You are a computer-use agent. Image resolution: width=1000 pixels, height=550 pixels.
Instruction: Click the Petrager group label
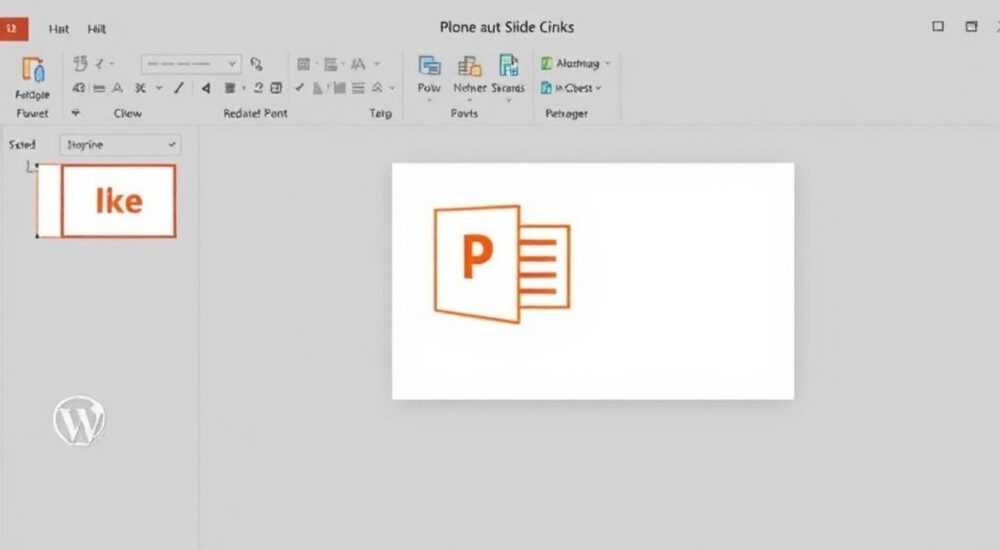(x=566, y=113)
